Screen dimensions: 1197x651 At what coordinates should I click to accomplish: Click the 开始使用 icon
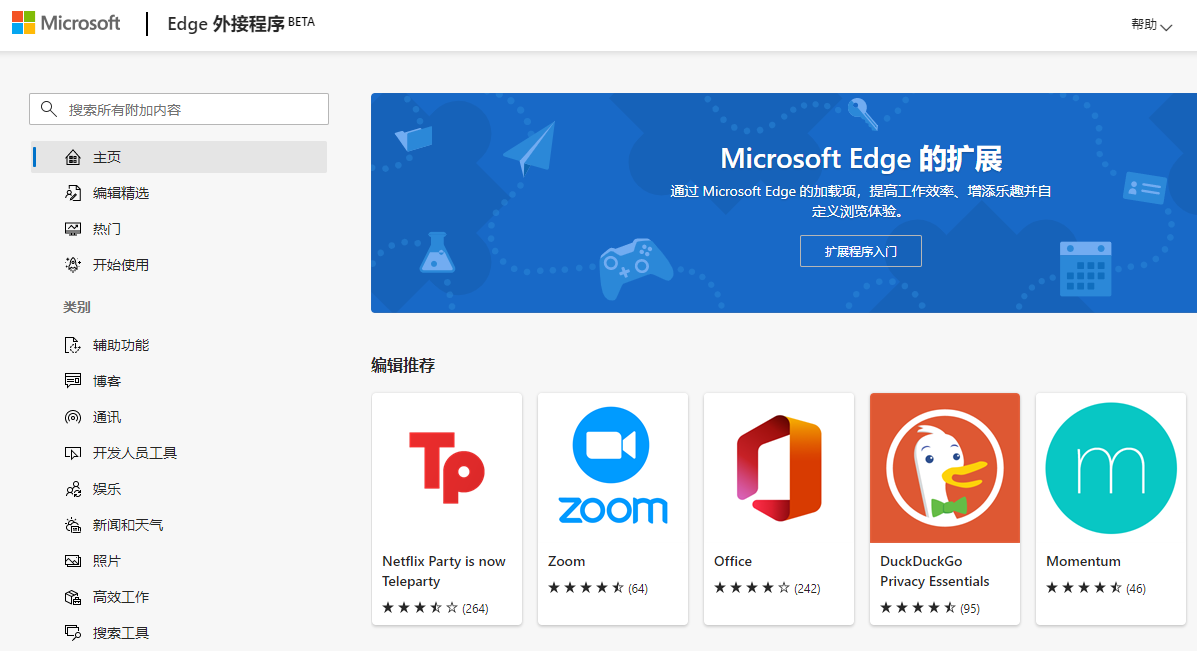point(73,265)
